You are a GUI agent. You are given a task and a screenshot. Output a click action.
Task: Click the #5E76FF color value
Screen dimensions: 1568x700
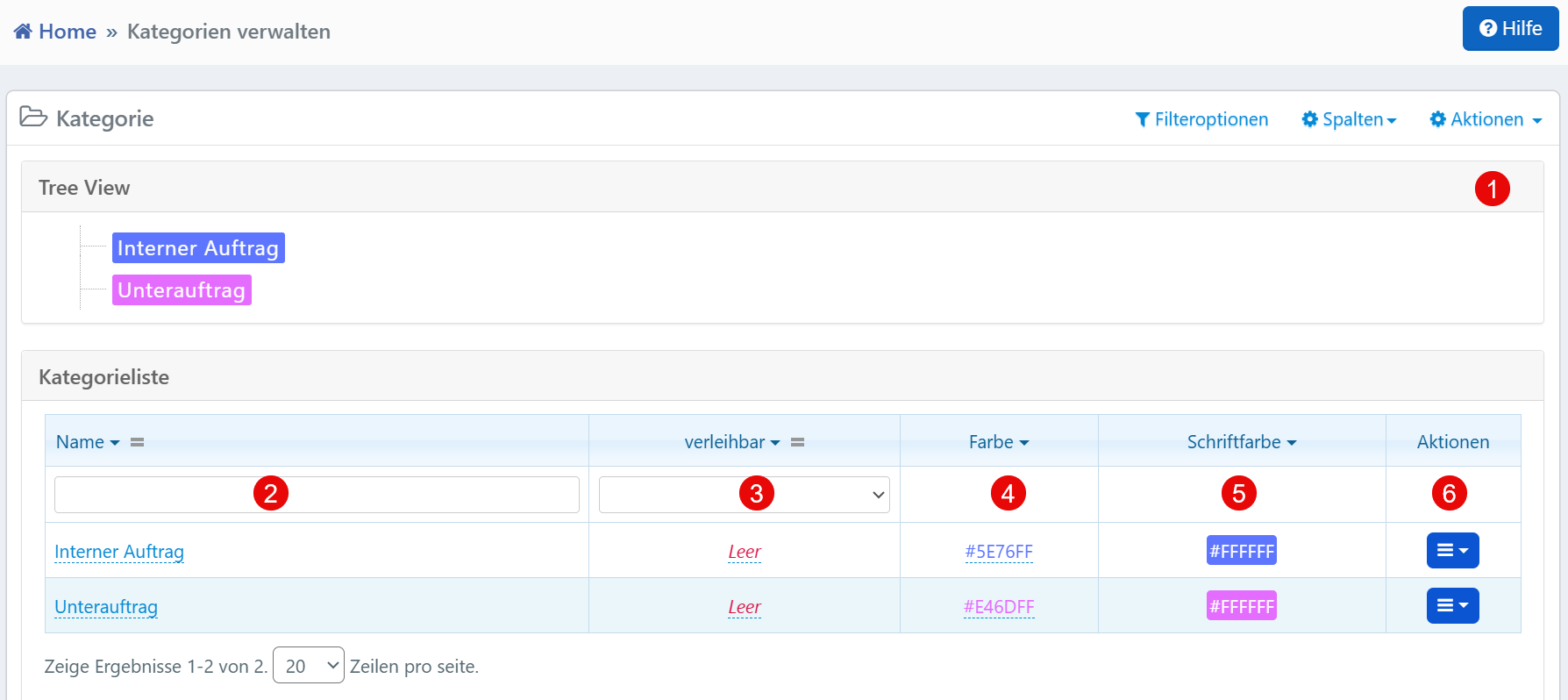[x=999, y=552]
